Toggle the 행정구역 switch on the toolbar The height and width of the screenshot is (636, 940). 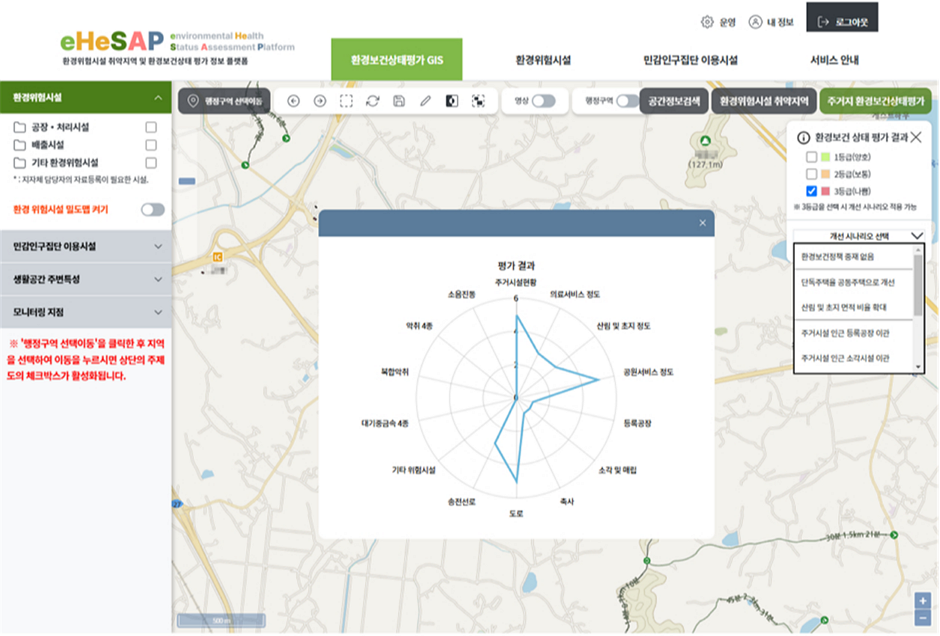click(x=627, y=101)
